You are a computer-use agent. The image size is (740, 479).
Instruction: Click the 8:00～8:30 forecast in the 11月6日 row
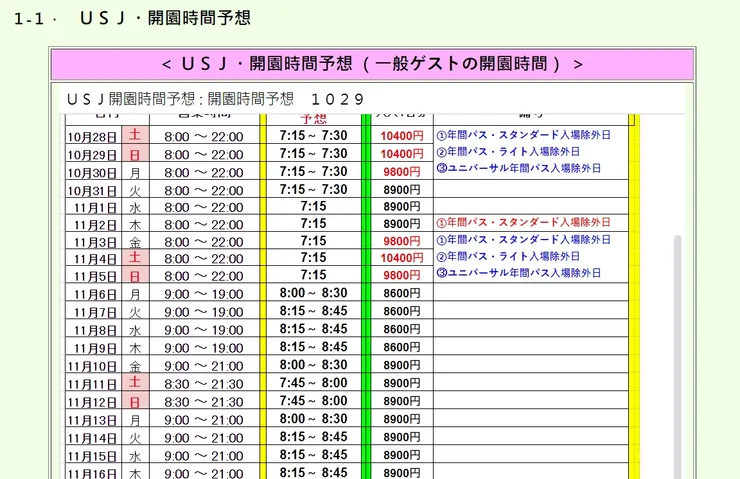click(313, 293)
